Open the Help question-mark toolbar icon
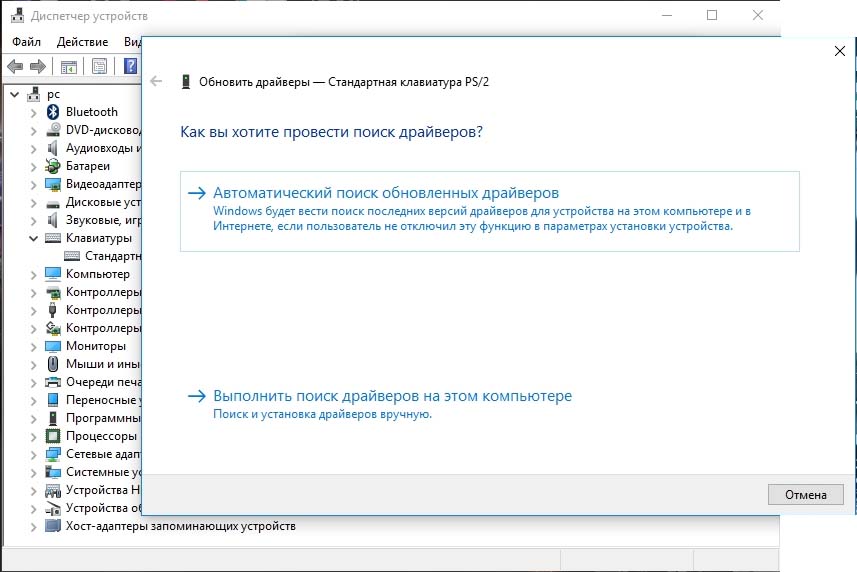Viewport: 857px width, 572px height. coord(131,66)
